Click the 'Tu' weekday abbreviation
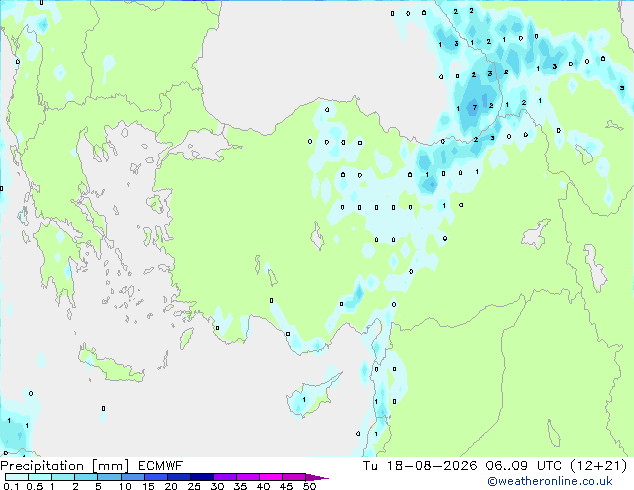The image size is (634, 490). coord(370,466)
